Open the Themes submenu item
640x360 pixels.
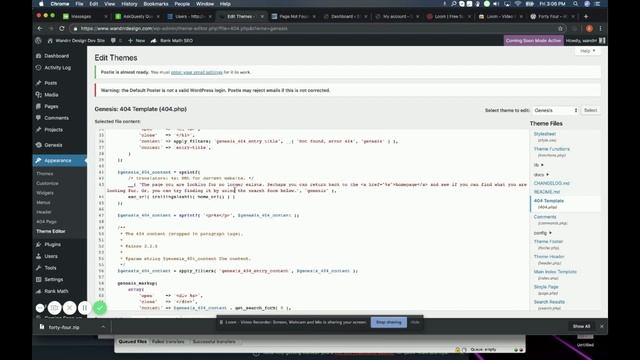(44, 174)
